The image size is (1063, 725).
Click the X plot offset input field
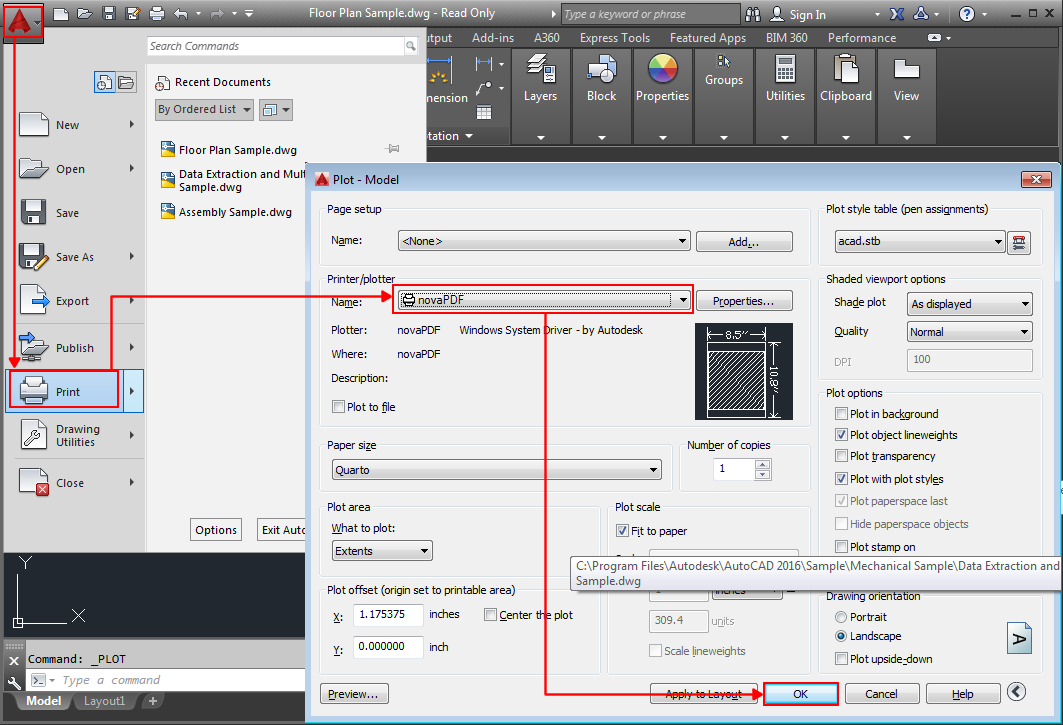[387, 615]
